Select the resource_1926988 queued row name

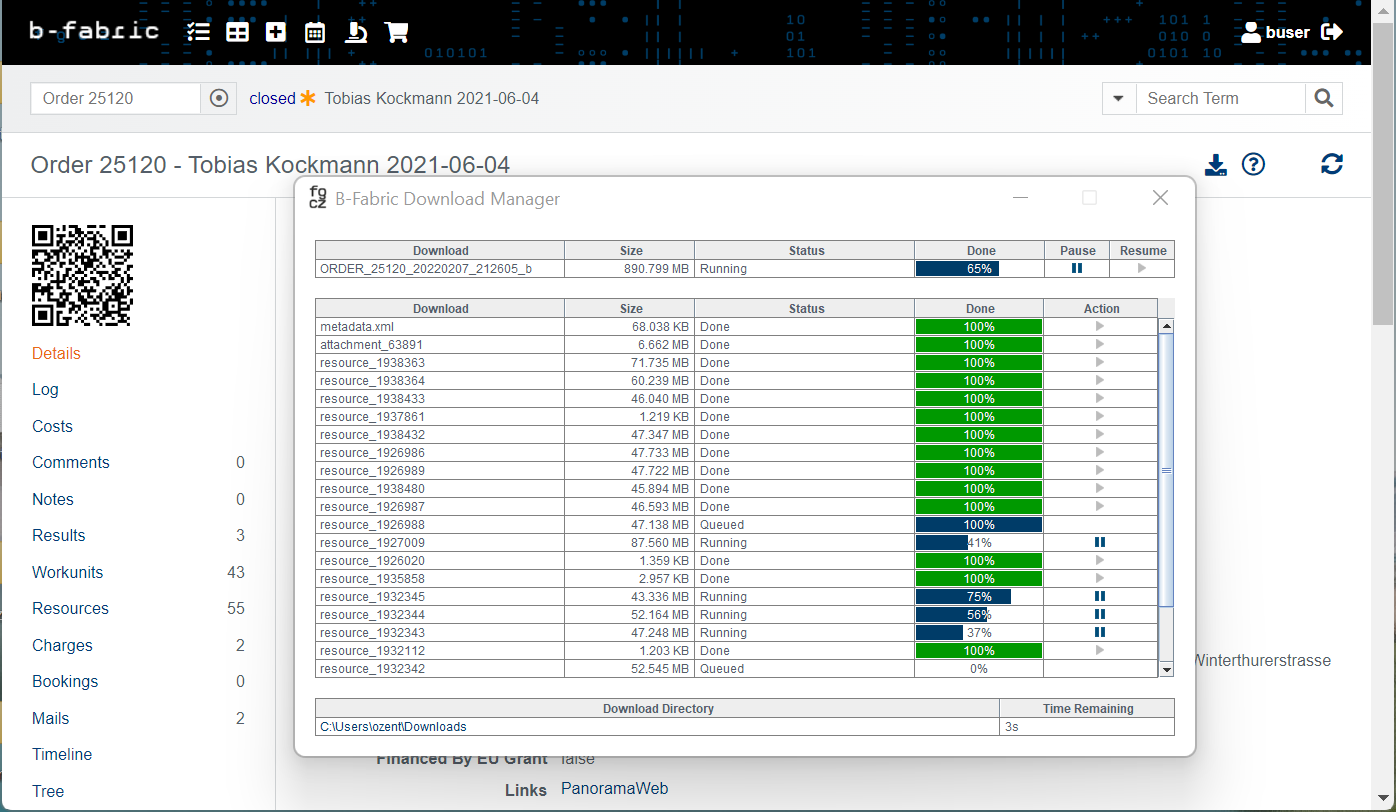tap(372, 524)
